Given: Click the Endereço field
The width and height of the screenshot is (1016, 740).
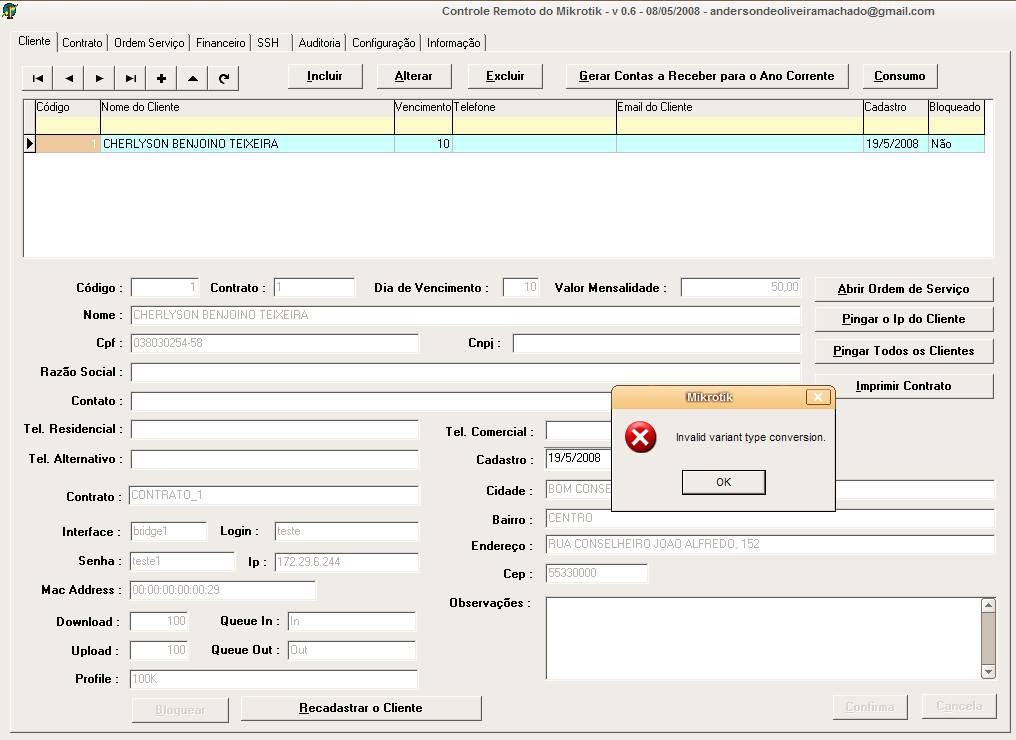Looking at the screenshot, I should pos(770,544).
